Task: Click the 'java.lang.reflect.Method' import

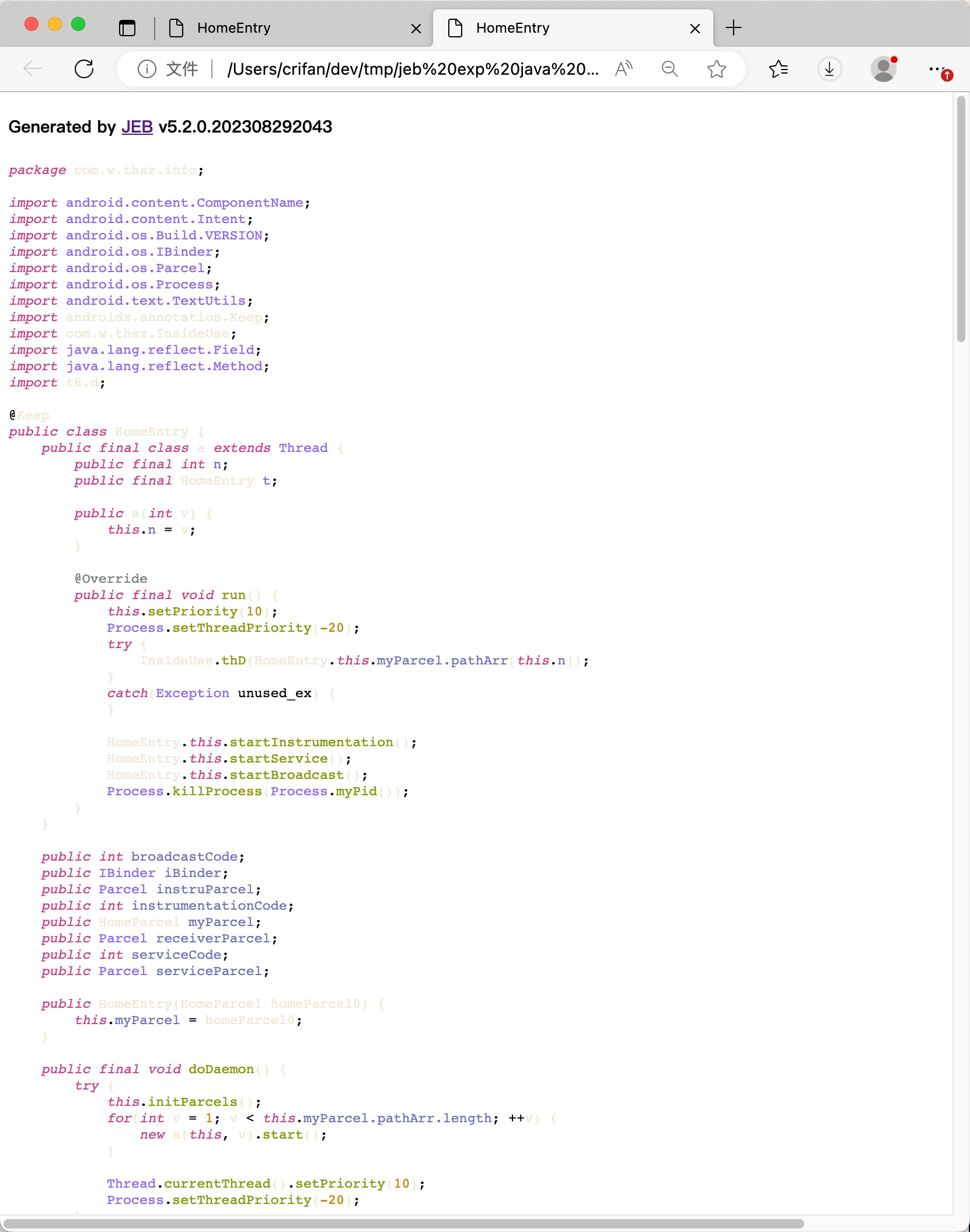Action: pyautogui.click(x=164, y=366)
